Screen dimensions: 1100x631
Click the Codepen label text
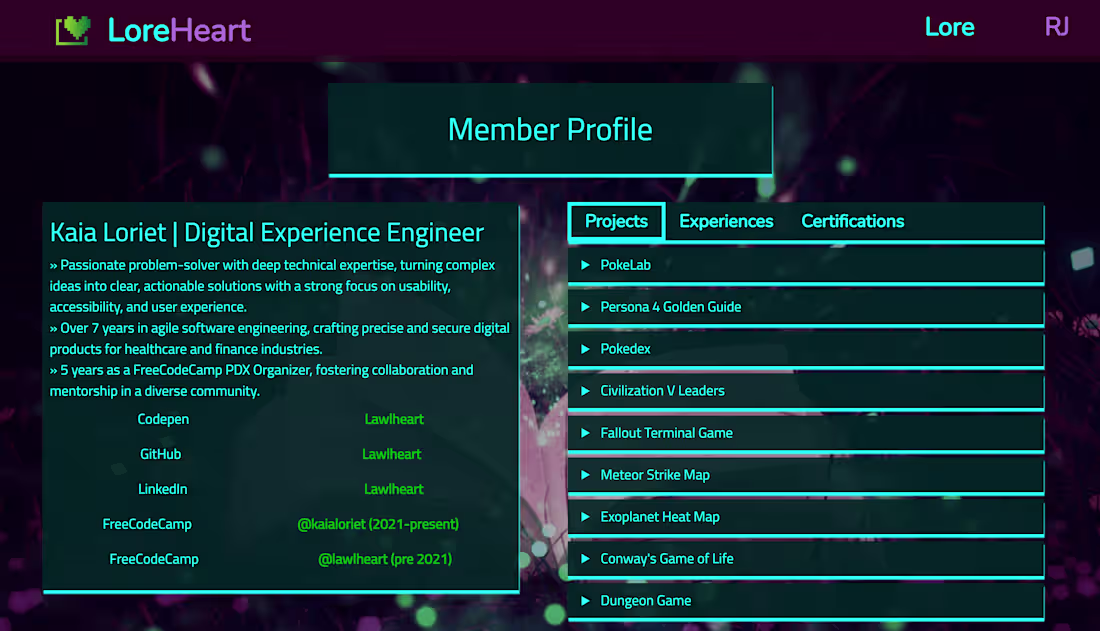click(163, 419)
